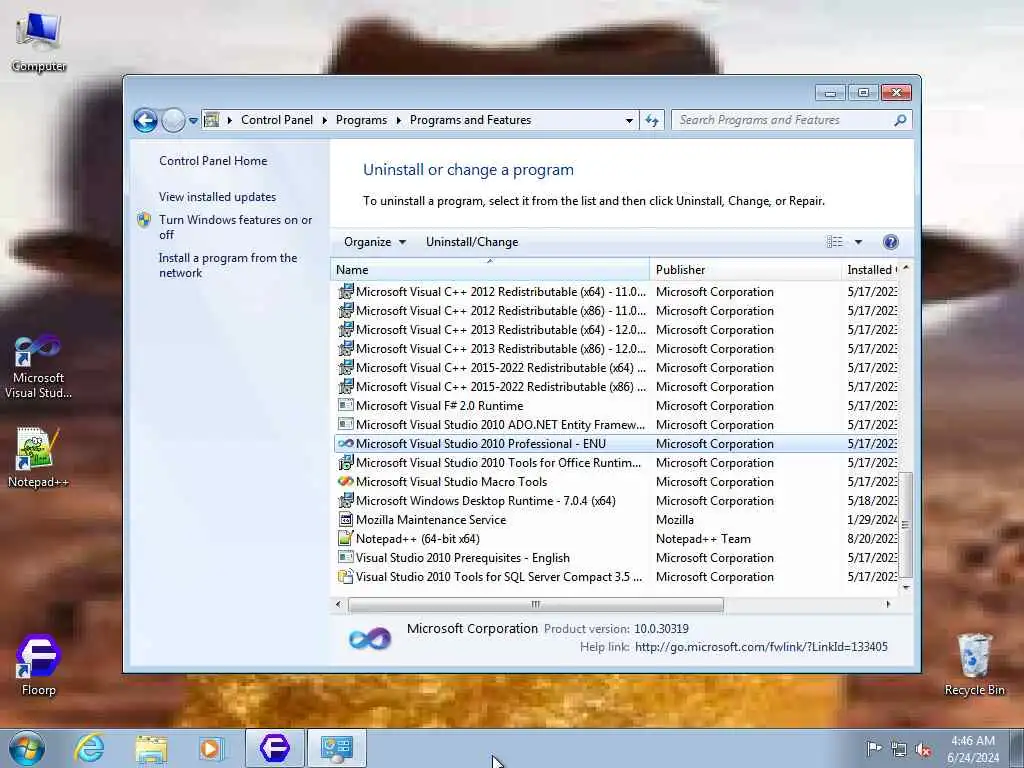Select Visual Studio 2010 Tools for Office Runtime
This screenshot has width=1024, height=768.
click(x=616, y=462)
